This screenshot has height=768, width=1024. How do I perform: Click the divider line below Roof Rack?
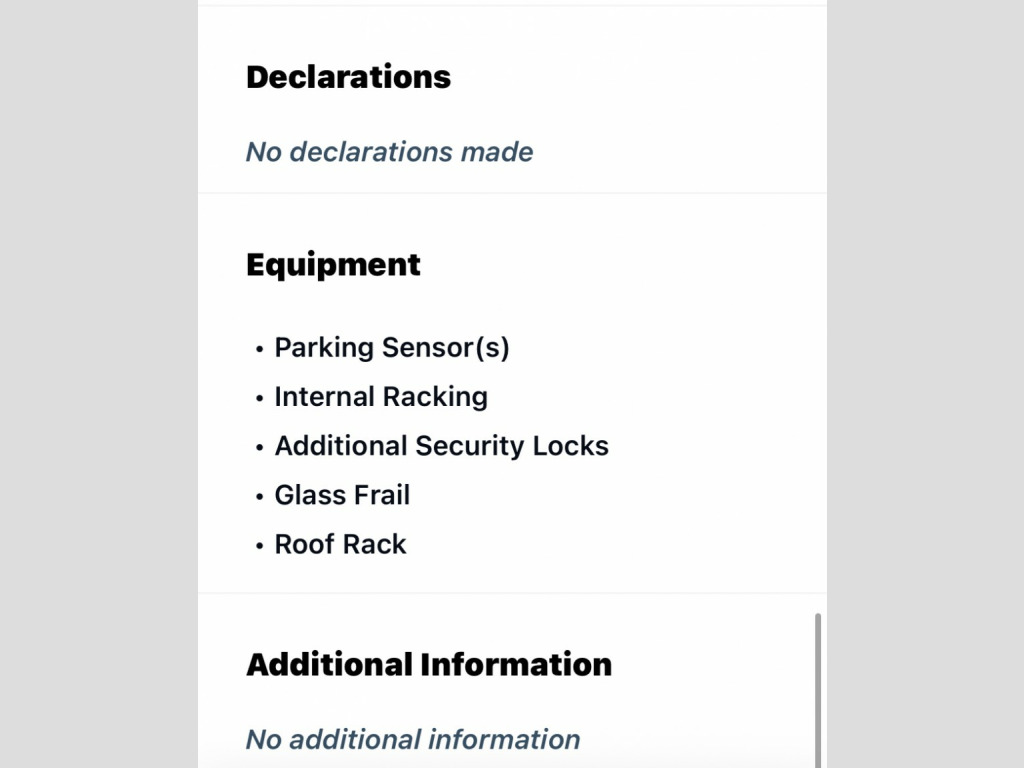[512, 593]
